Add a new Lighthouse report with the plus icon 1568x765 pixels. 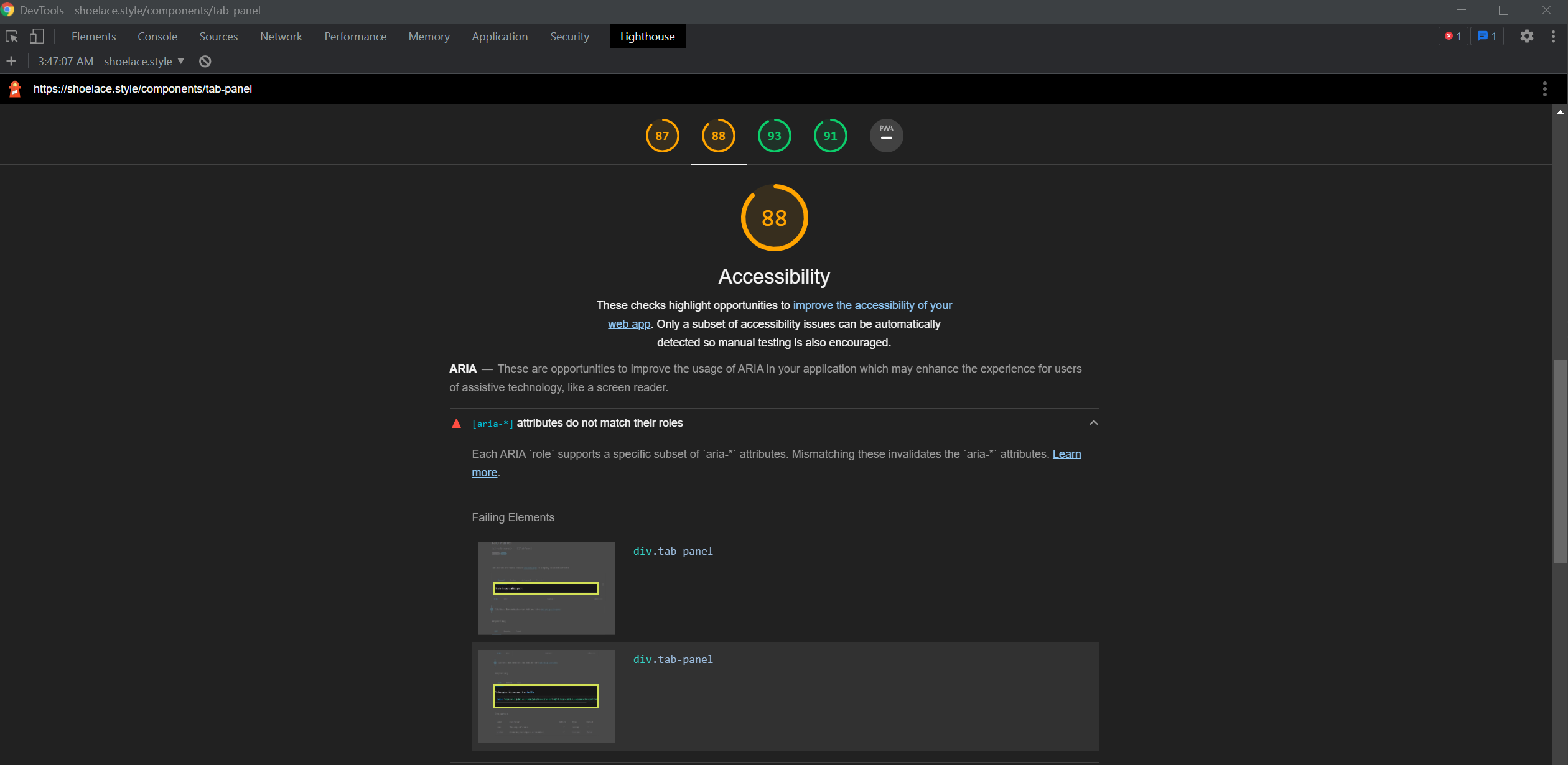click(x=11, y=62)
